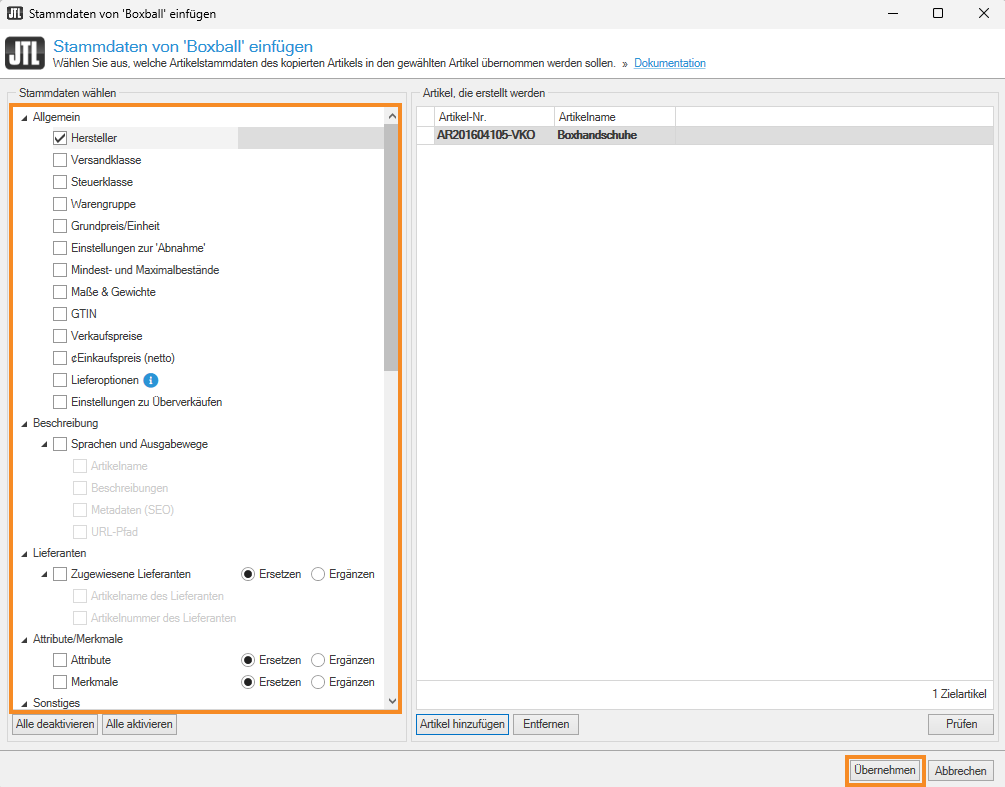This screenshot has height=787, width=1005.
Task: Click the JTL logo in the header
Action: tap(25, 54)
